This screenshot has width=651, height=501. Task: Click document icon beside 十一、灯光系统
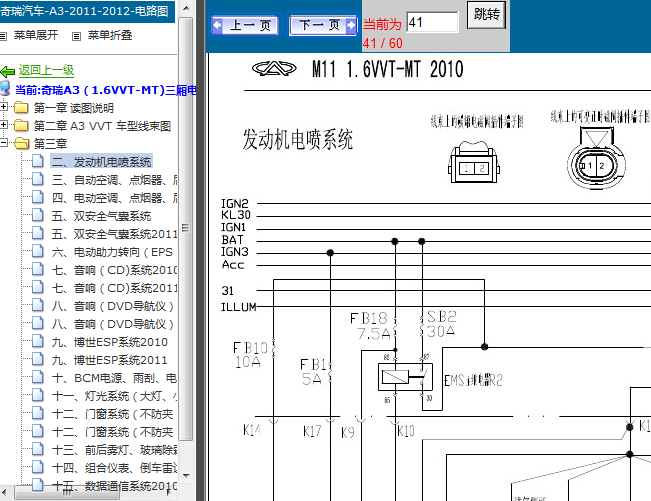point(37,395)
